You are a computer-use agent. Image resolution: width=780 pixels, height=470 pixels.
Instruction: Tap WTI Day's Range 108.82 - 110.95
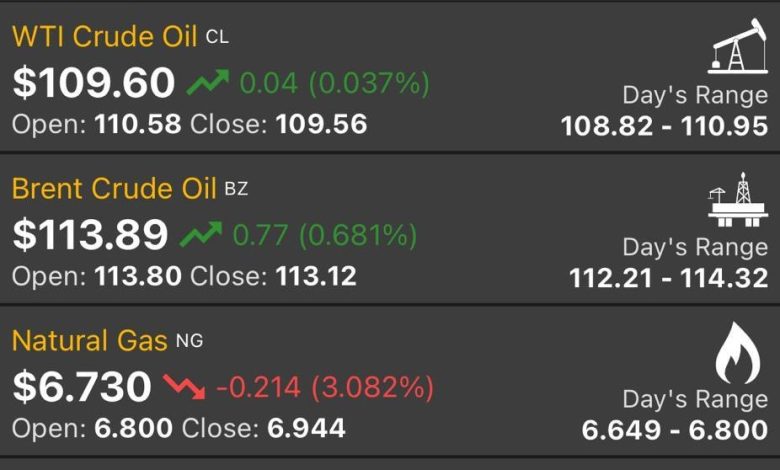[665, 126]
